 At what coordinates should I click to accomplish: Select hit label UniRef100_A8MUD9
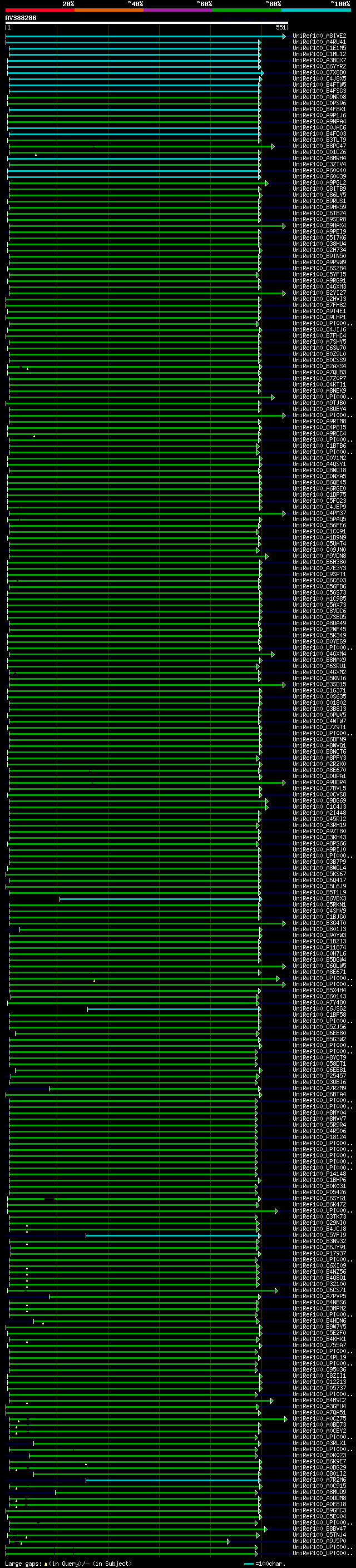(319, 1492)
